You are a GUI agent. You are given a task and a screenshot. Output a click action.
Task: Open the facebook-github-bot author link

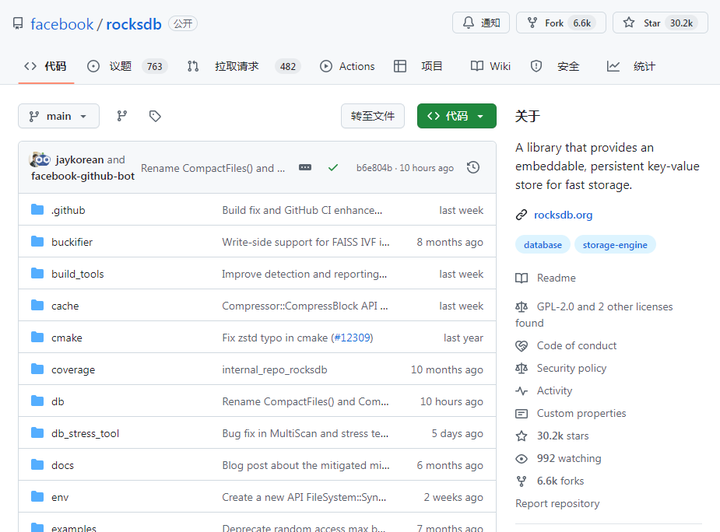[83, 176]
